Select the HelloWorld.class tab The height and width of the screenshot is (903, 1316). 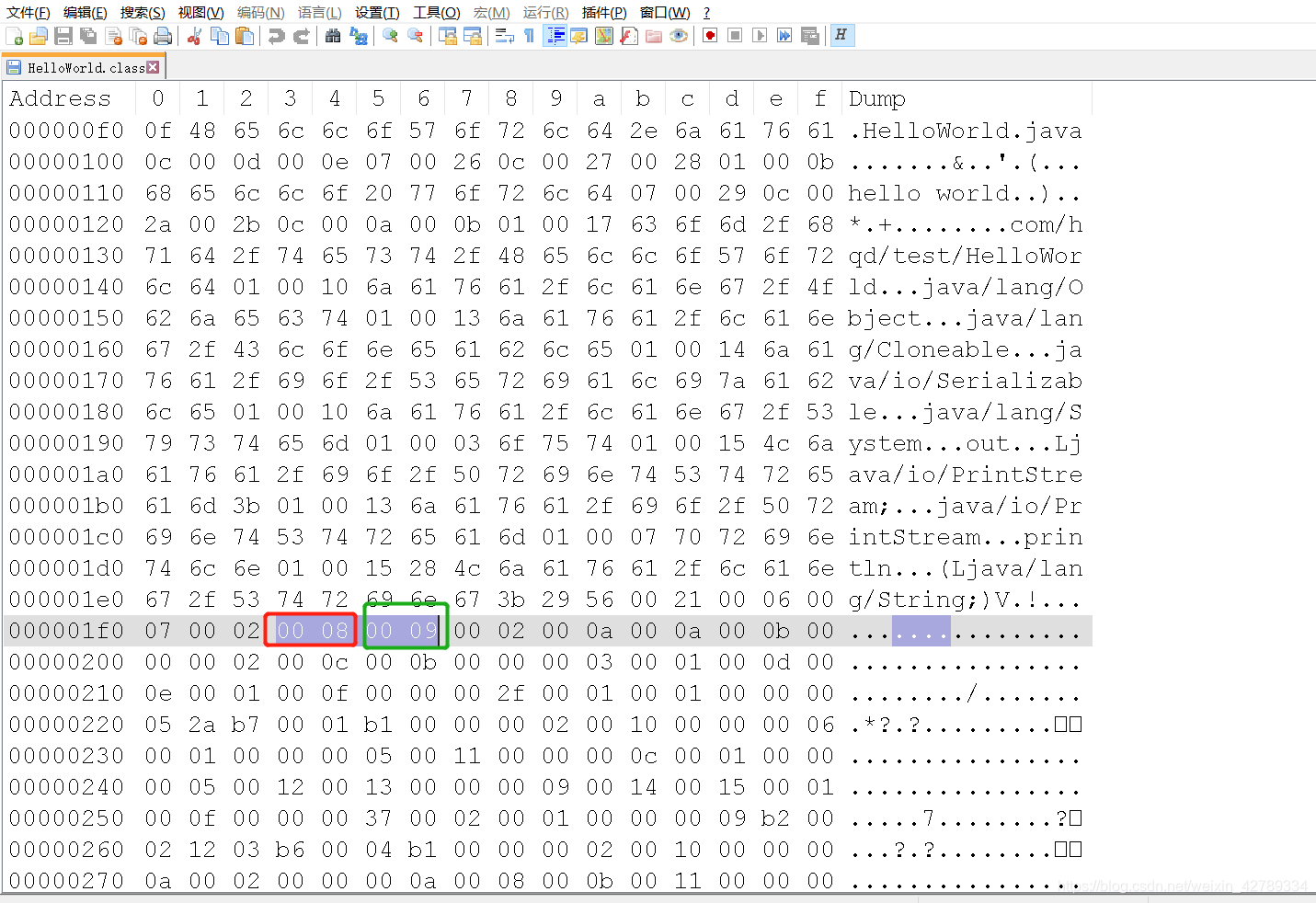[83, 67]
